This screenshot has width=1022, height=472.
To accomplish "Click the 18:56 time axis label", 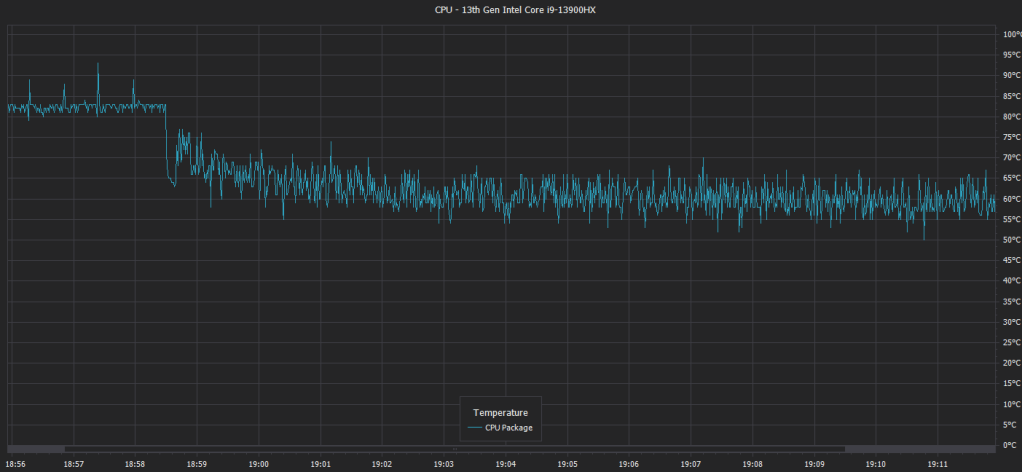I will (x=15, y=464).
